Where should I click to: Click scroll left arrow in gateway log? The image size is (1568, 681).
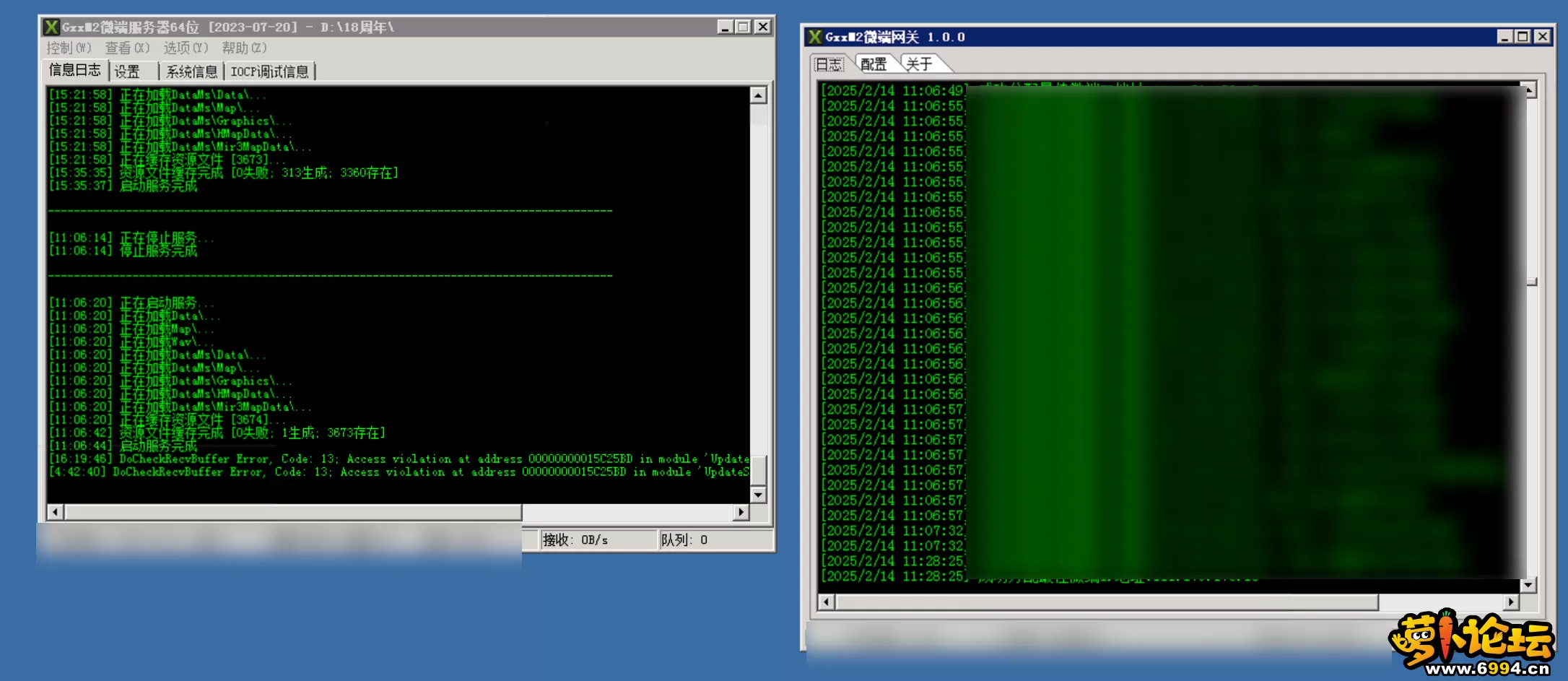(x=827, y=602)
